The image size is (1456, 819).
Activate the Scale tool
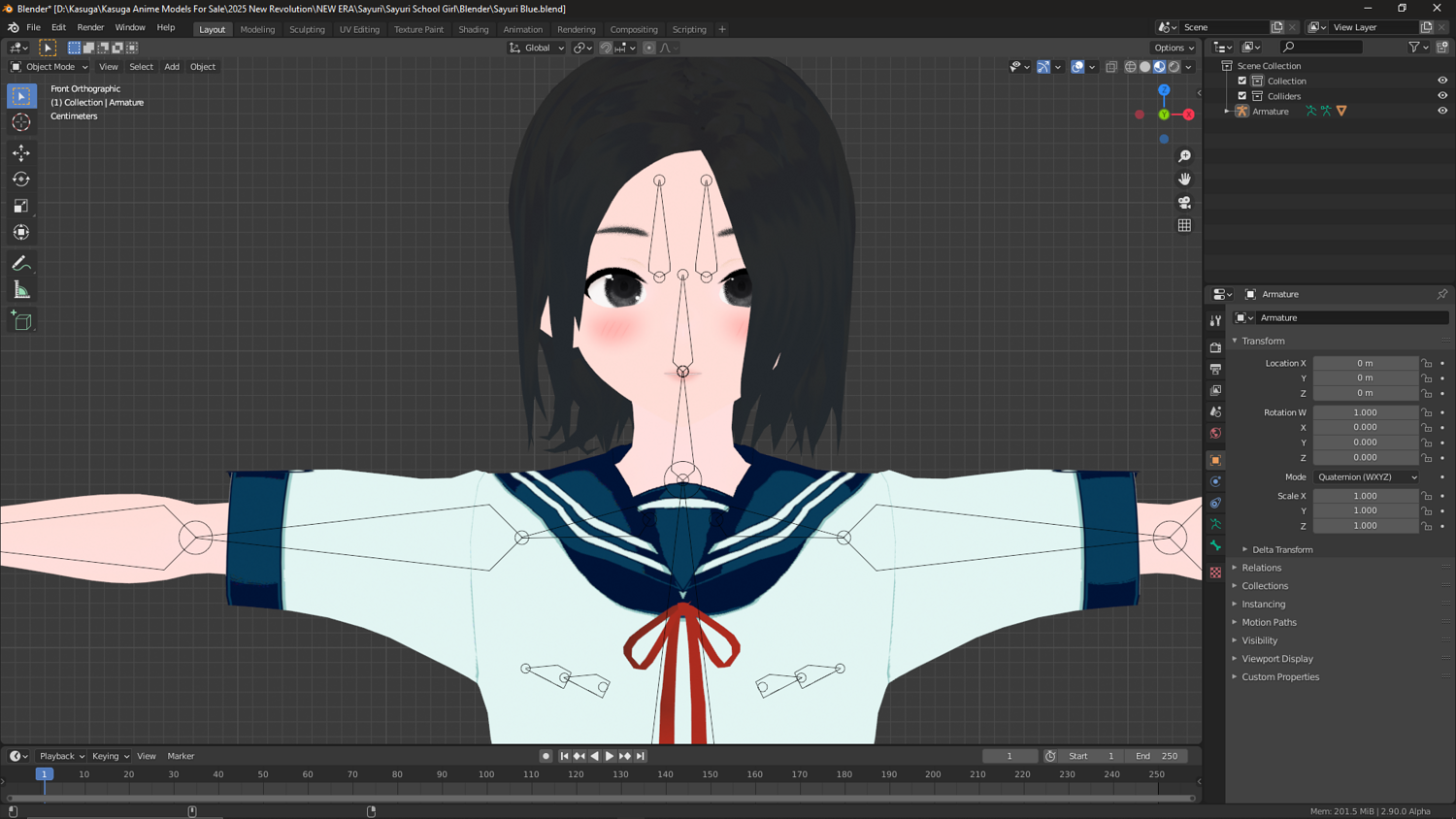21,206
